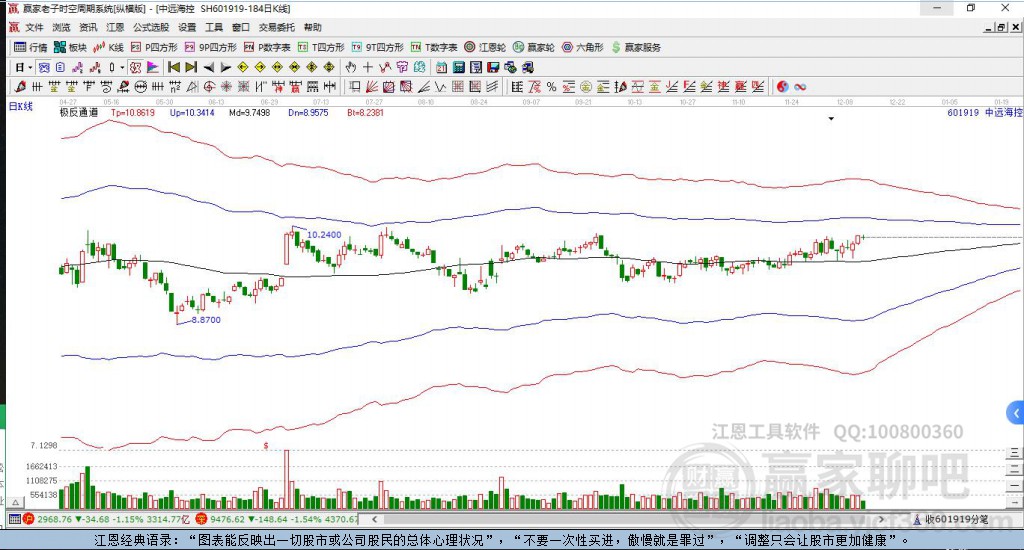Click the red starburst icon

tap(225, 86)
